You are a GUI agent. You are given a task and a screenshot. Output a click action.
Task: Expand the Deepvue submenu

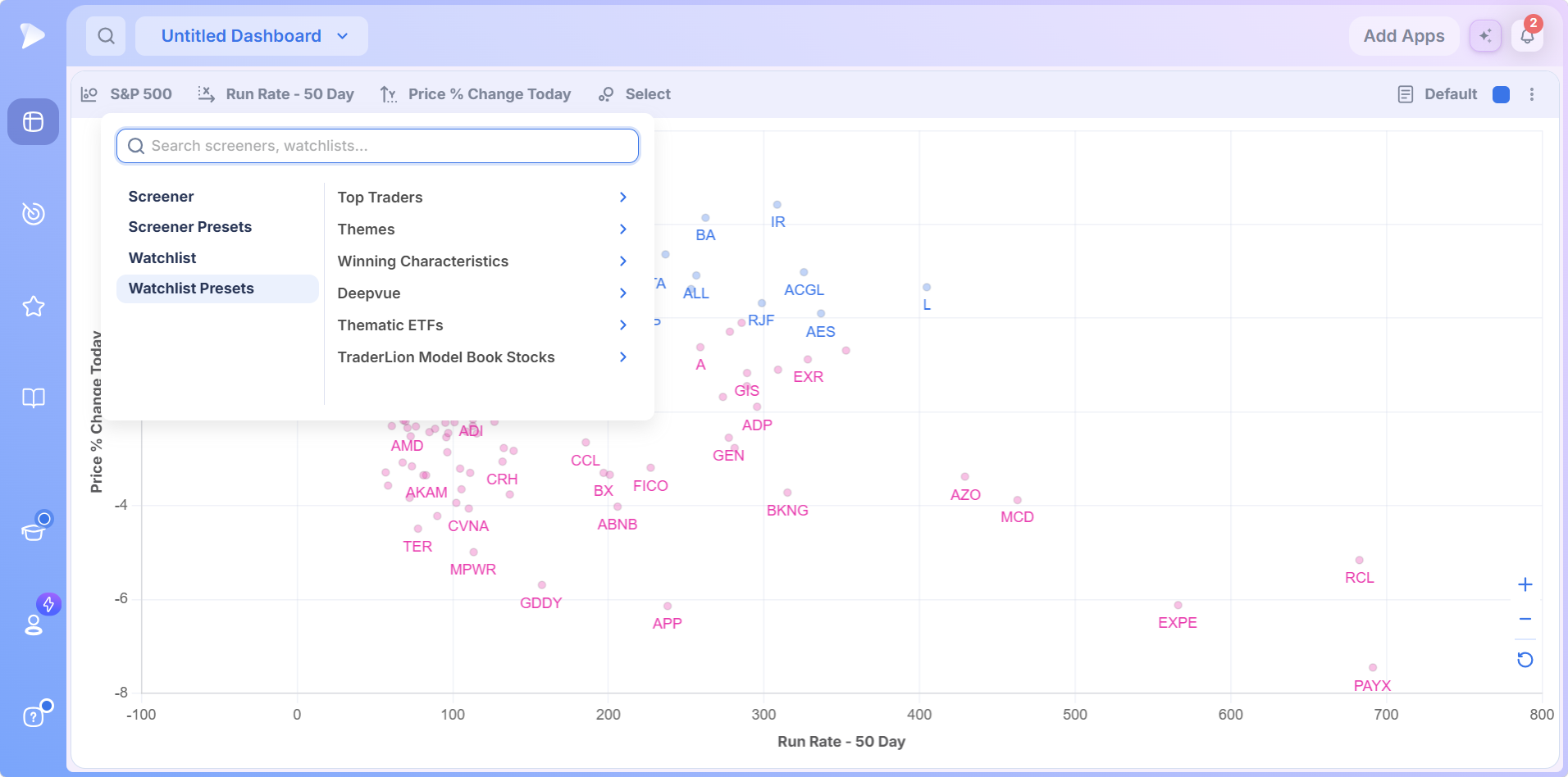483,293
